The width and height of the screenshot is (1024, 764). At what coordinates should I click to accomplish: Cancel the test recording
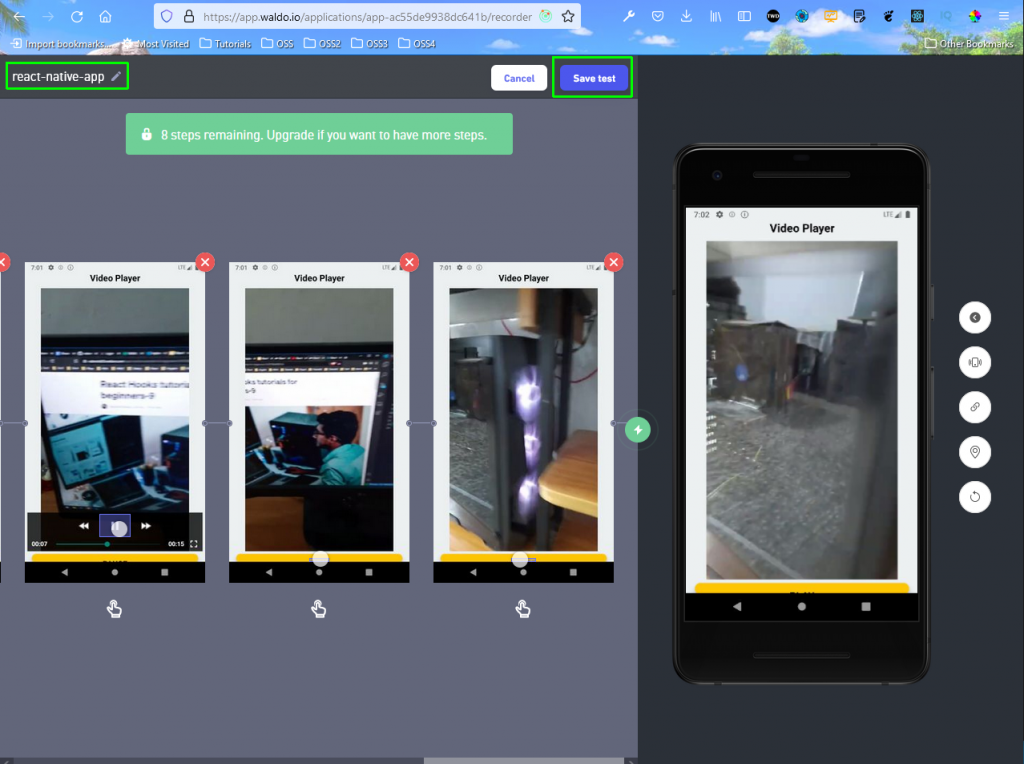[x=519, y=78]
